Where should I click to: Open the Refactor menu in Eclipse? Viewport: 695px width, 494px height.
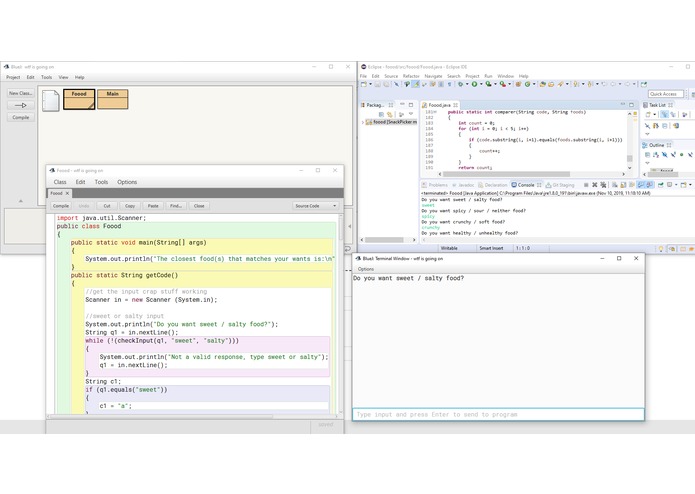coord(410,76)
